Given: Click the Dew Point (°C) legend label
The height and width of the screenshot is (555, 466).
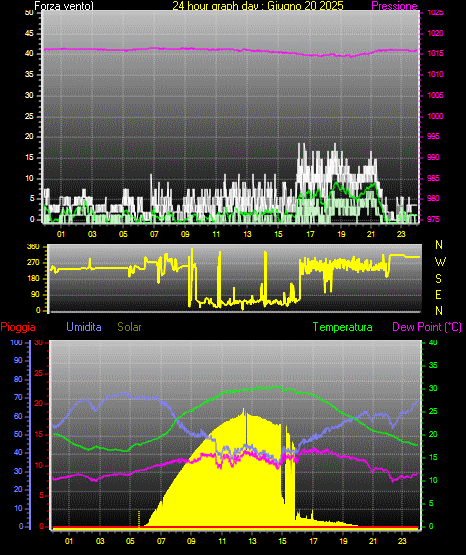Looking at the screenshot, I should coord(427,327).
